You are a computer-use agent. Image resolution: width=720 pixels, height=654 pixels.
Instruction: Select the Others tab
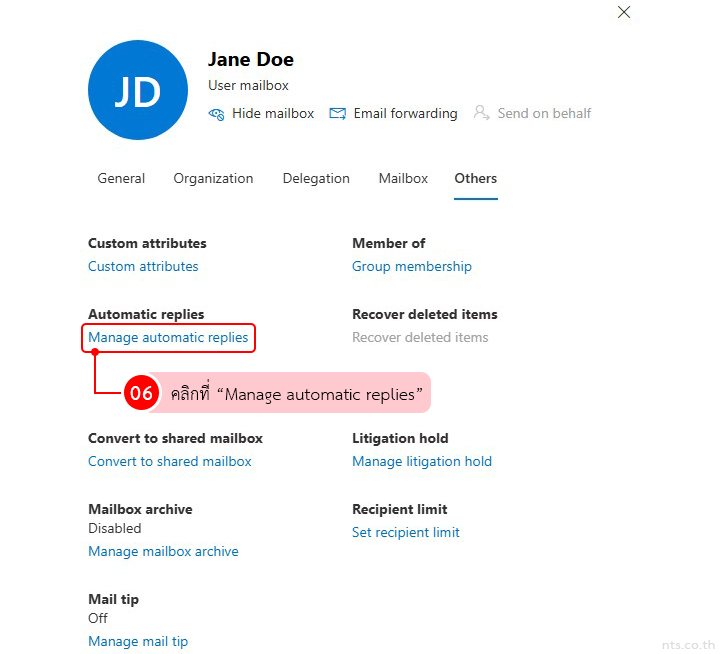coord(475,178)
